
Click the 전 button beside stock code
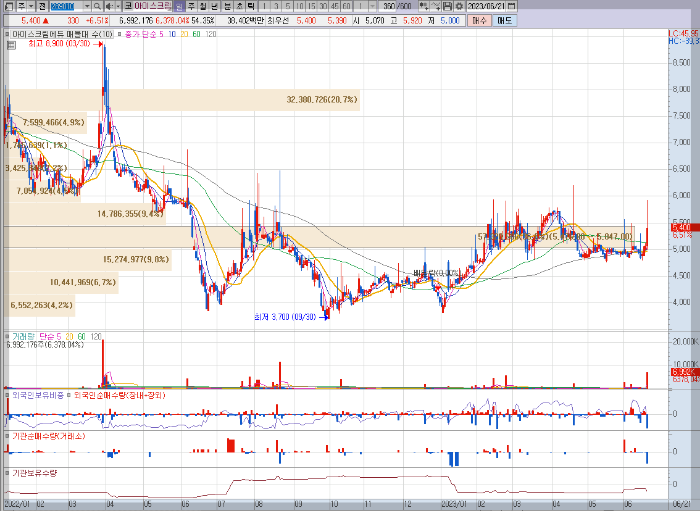click(x=41, y=6)
